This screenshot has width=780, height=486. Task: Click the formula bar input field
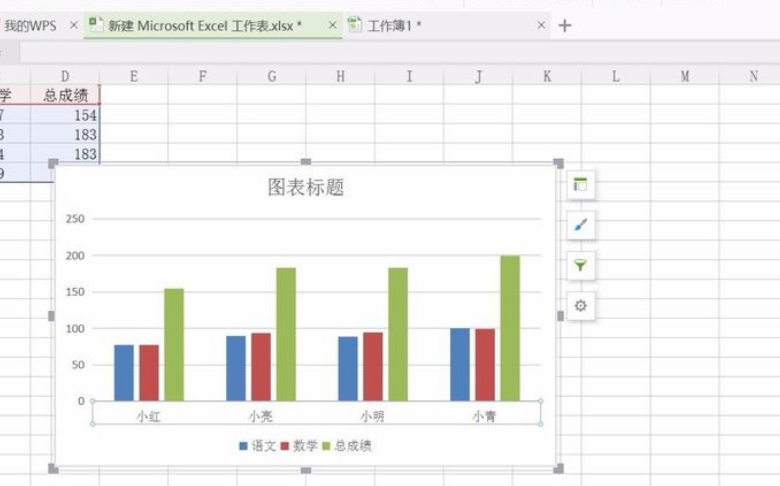399,52
